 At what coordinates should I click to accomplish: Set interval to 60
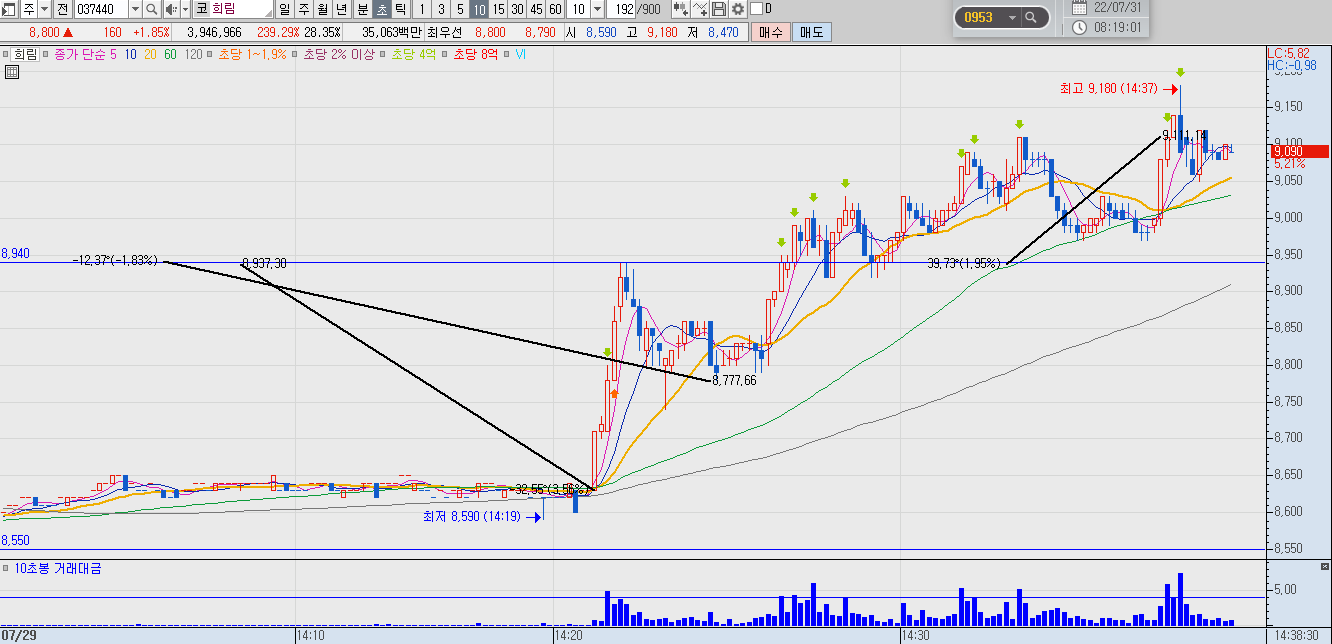(x=555, y=9)
